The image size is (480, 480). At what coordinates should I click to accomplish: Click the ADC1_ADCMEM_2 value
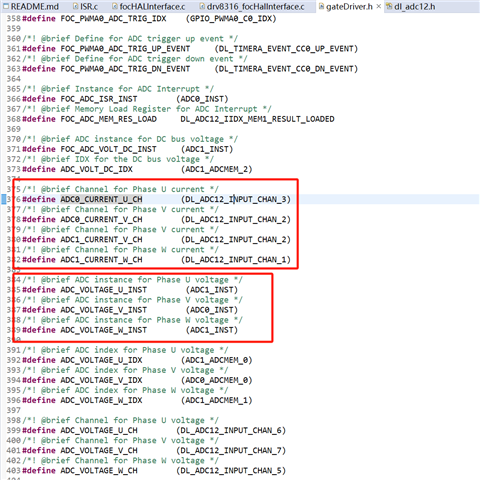(x=217, y=169)
